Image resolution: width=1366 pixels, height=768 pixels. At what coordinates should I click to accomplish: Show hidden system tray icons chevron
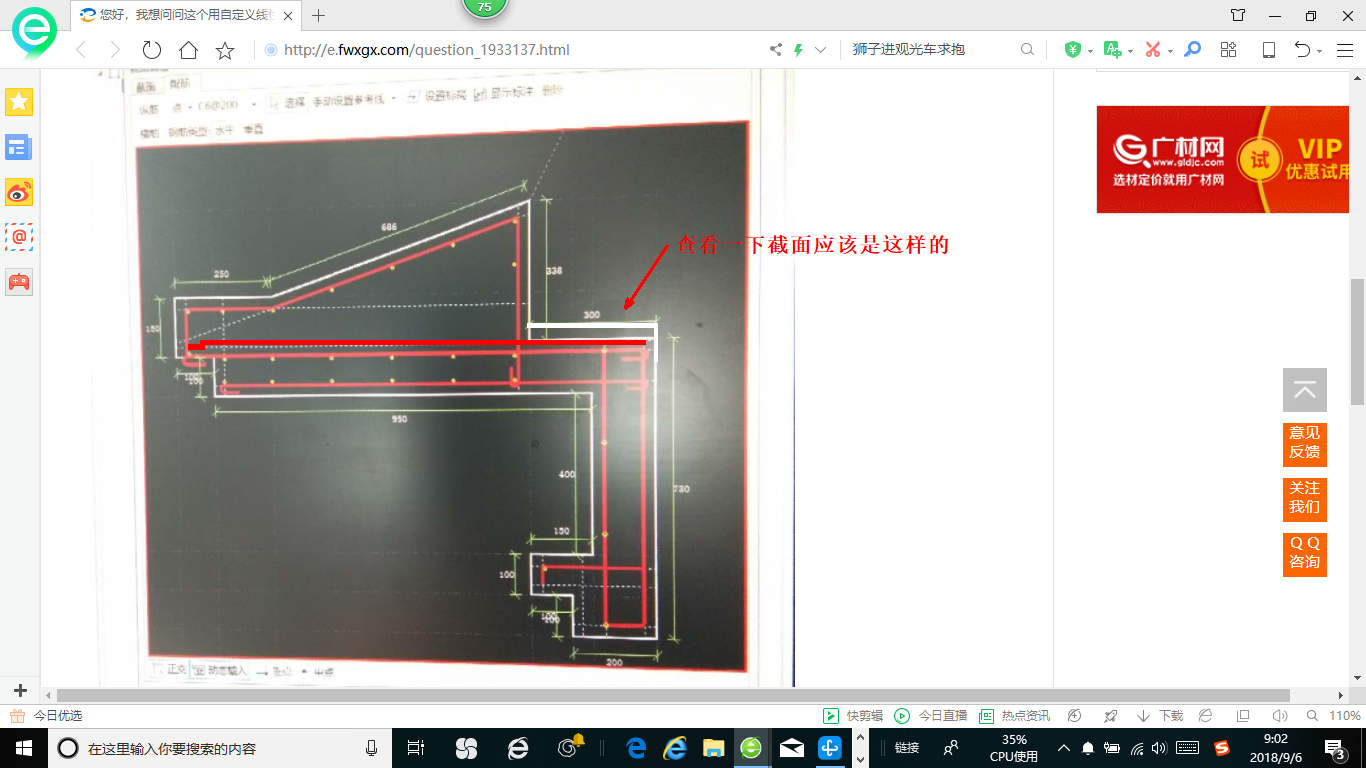(x=1063, y=748)
